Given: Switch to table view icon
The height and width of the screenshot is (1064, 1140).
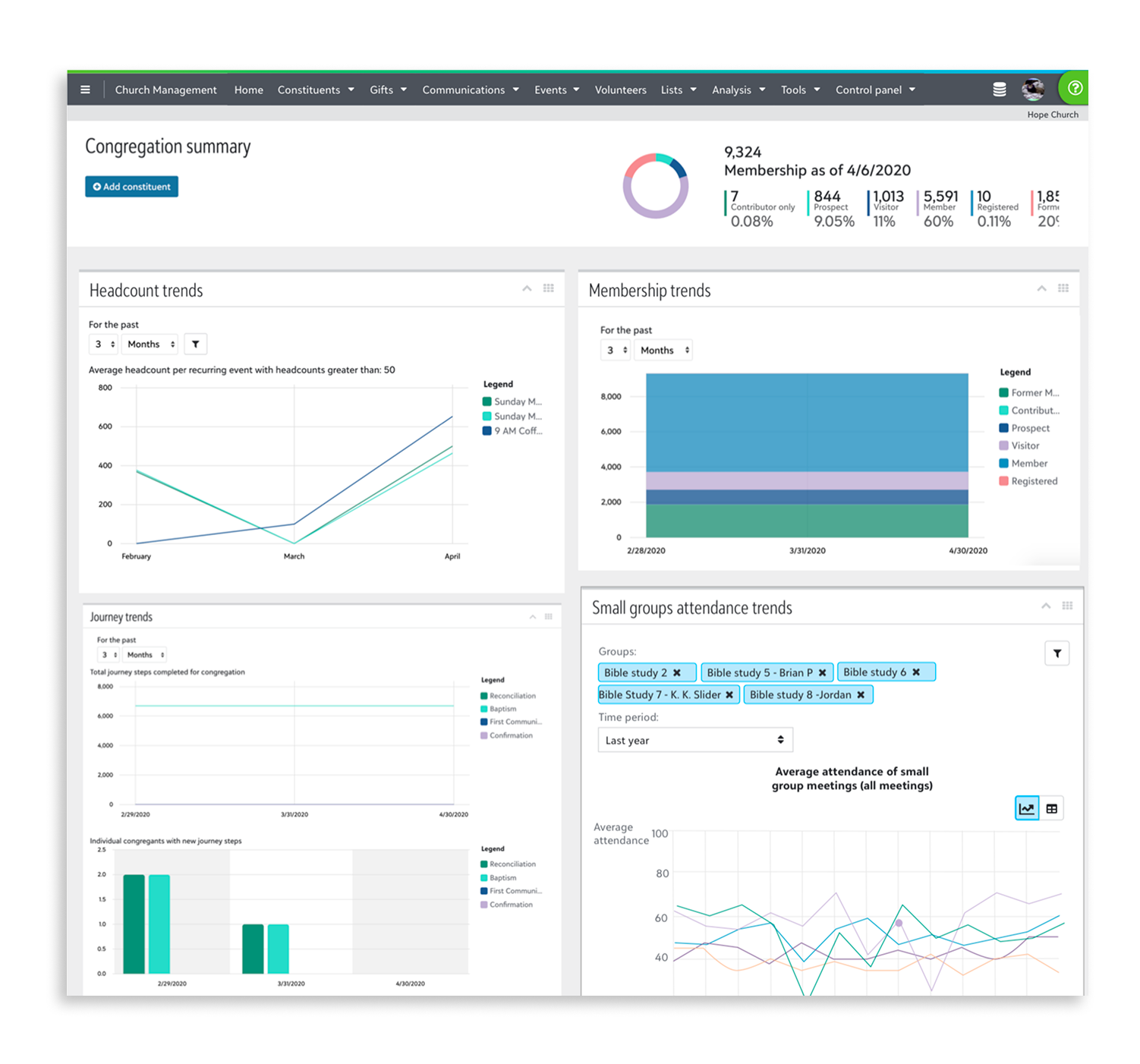Looking at the screenshot, I should 1051,808.
